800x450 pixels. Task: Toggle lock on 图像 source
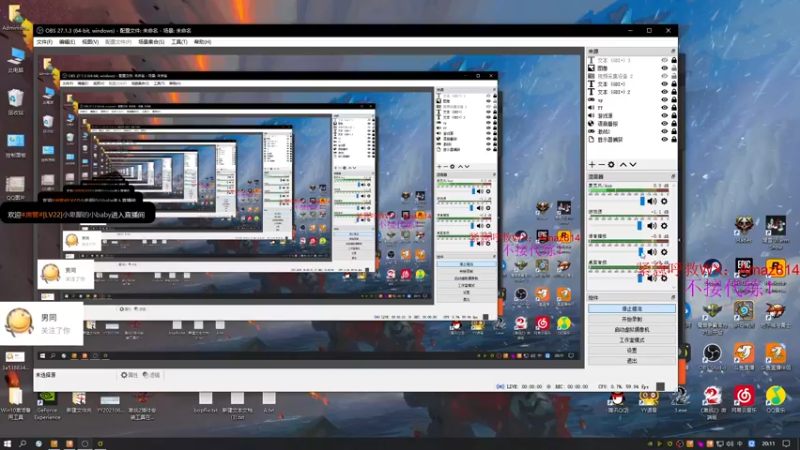[674, 68]
